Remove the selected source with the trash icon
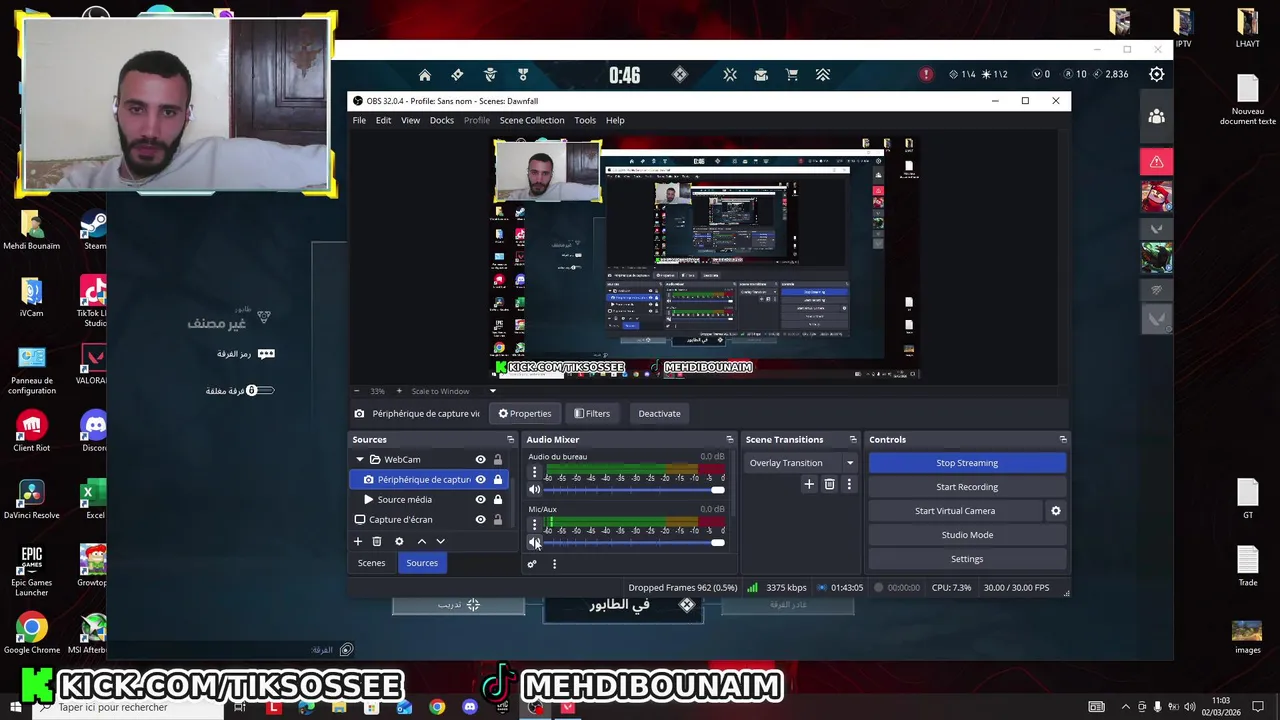1280x720 pixels. click(377, 541)
